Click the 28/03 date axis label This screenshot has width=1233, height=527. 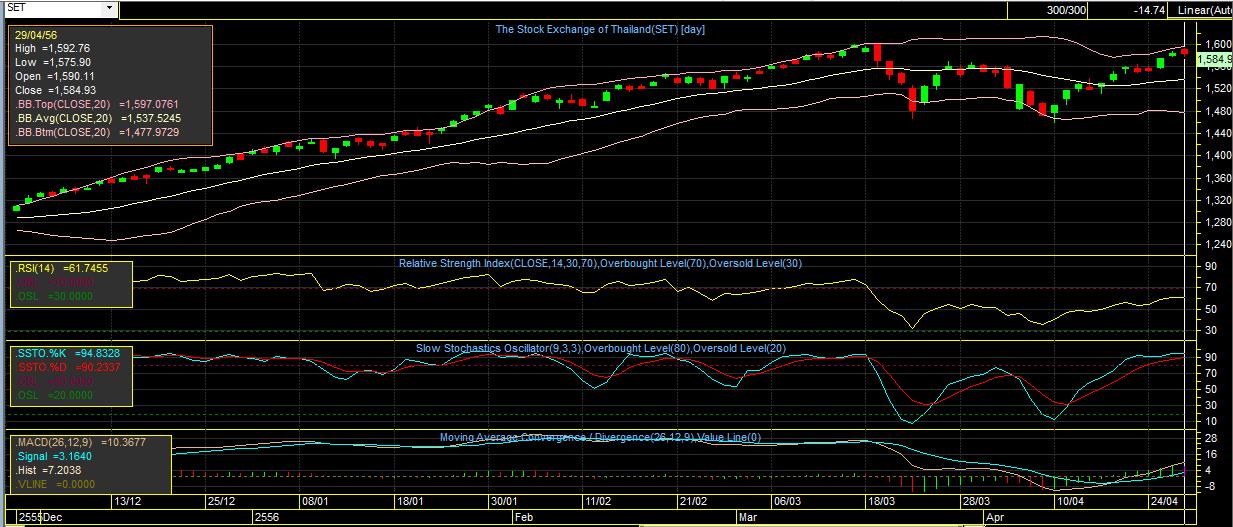(977, 502)
